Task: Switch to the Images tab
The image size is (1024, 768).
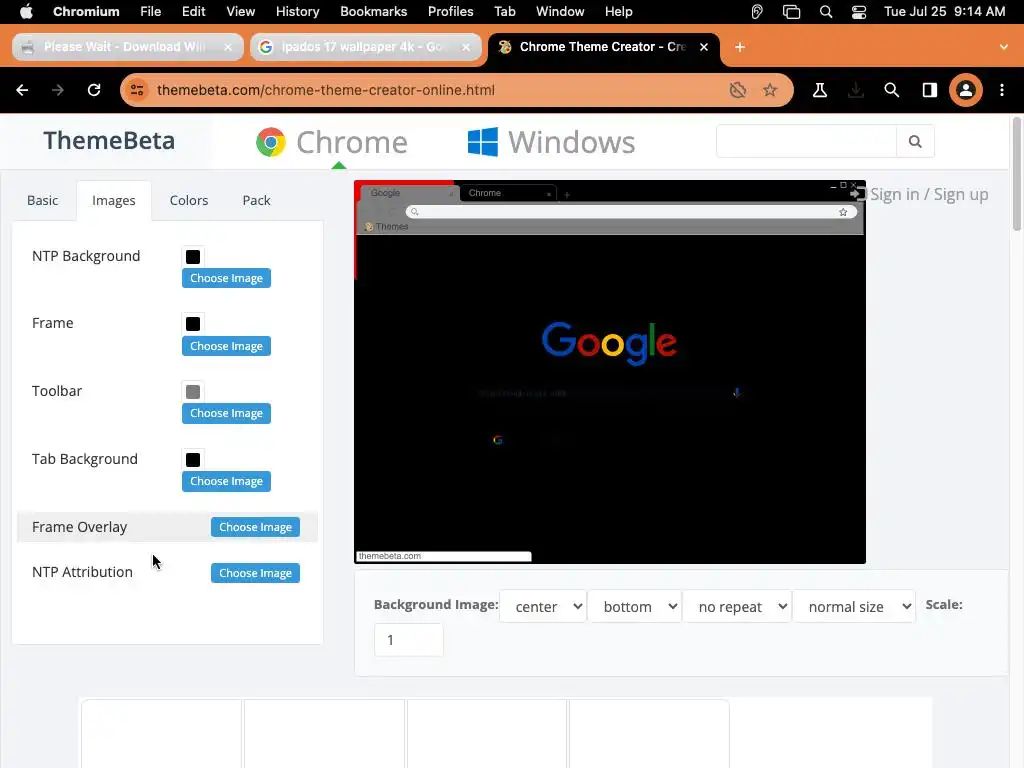Action: [114, 200]
